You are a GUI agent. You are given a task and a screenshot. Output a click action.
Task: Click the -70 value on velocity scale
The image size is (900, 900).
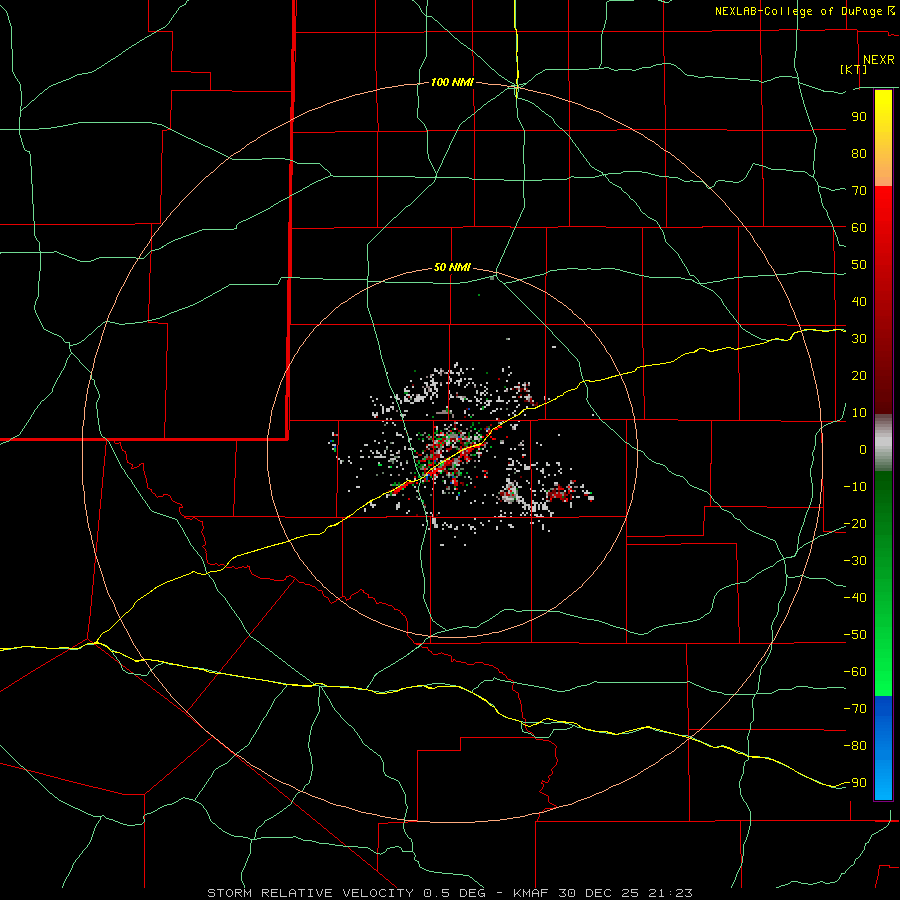855,709
